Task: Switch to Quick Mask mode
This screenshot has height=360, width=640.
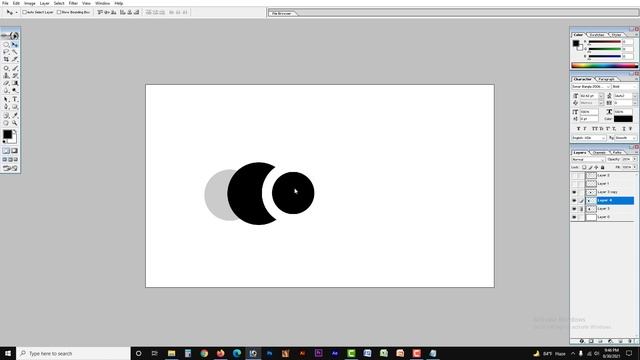Action: pyautogui.click(x=15, y=151)
